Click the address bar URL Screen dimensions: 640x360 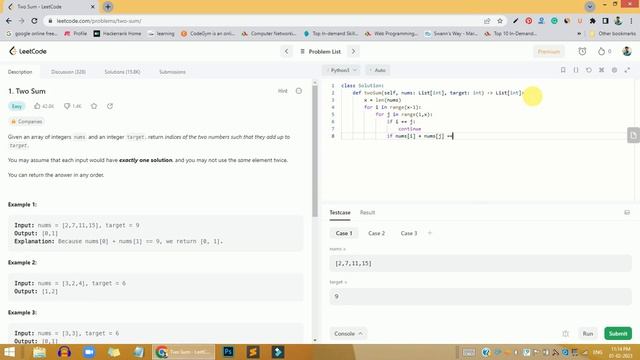pos(99,21)
